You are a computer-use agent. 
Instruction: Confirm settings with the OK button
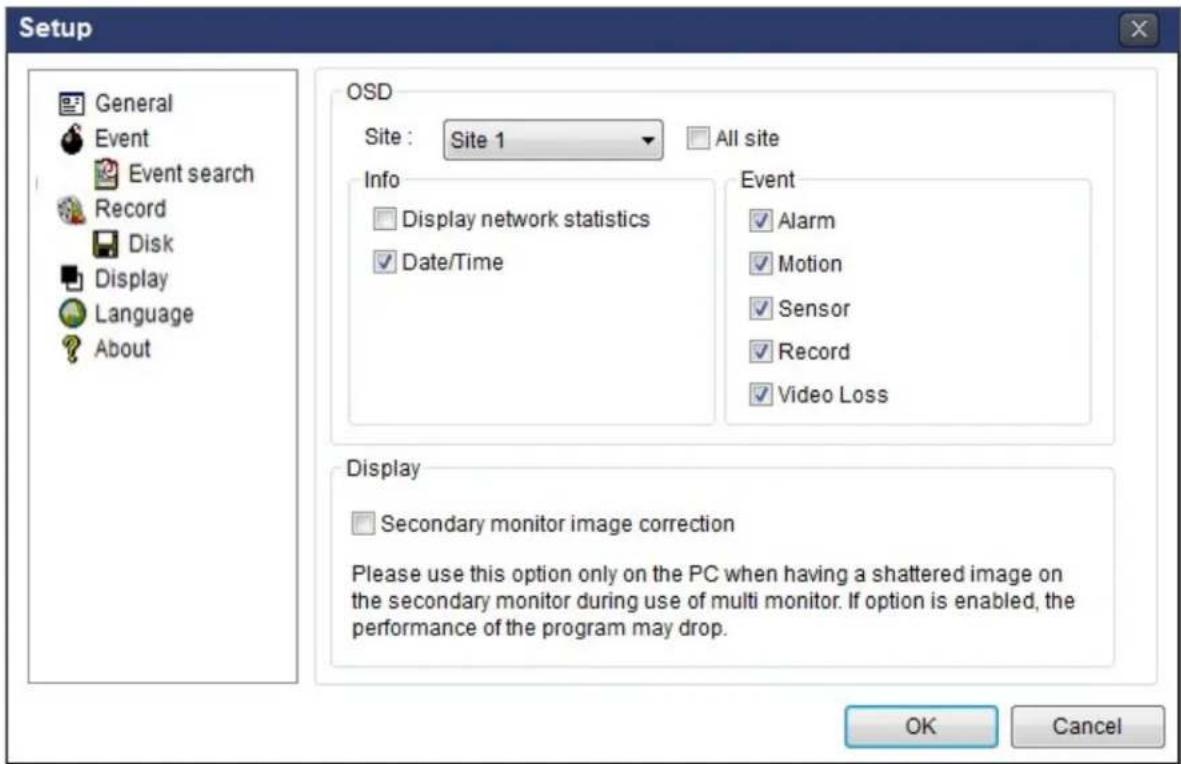coord(921,726)
